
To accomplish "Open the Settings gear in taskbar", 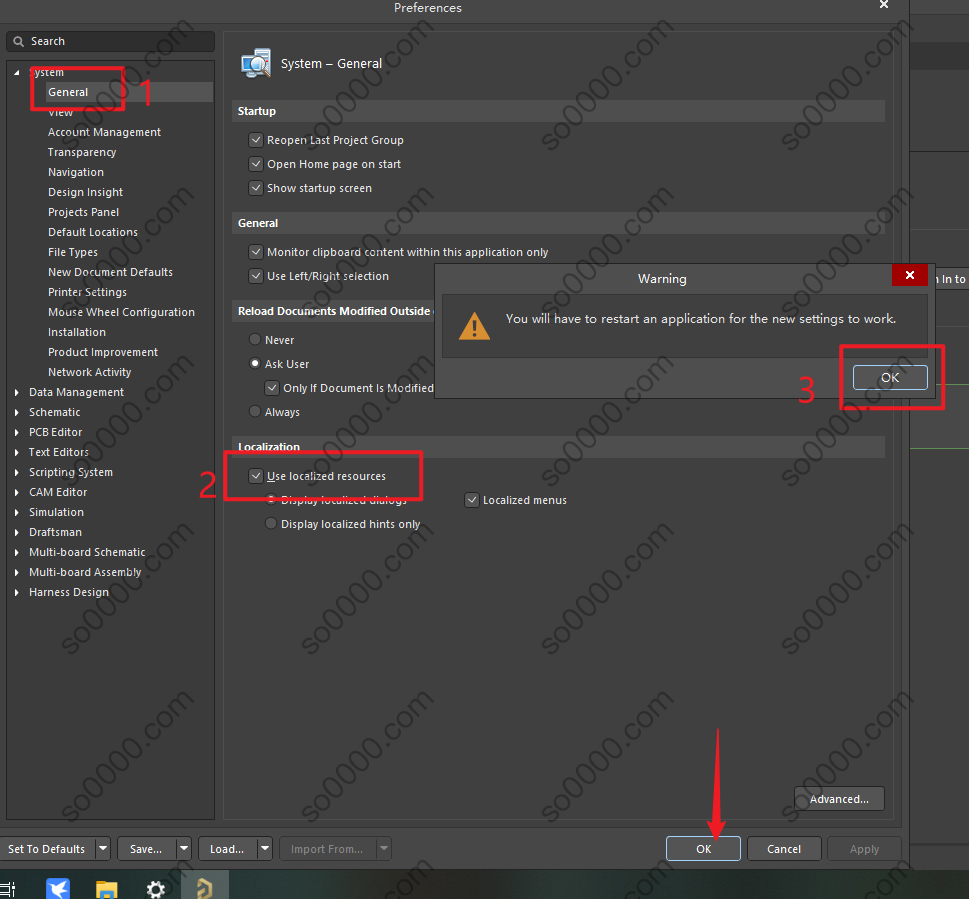I will click(x=156, y=889).
